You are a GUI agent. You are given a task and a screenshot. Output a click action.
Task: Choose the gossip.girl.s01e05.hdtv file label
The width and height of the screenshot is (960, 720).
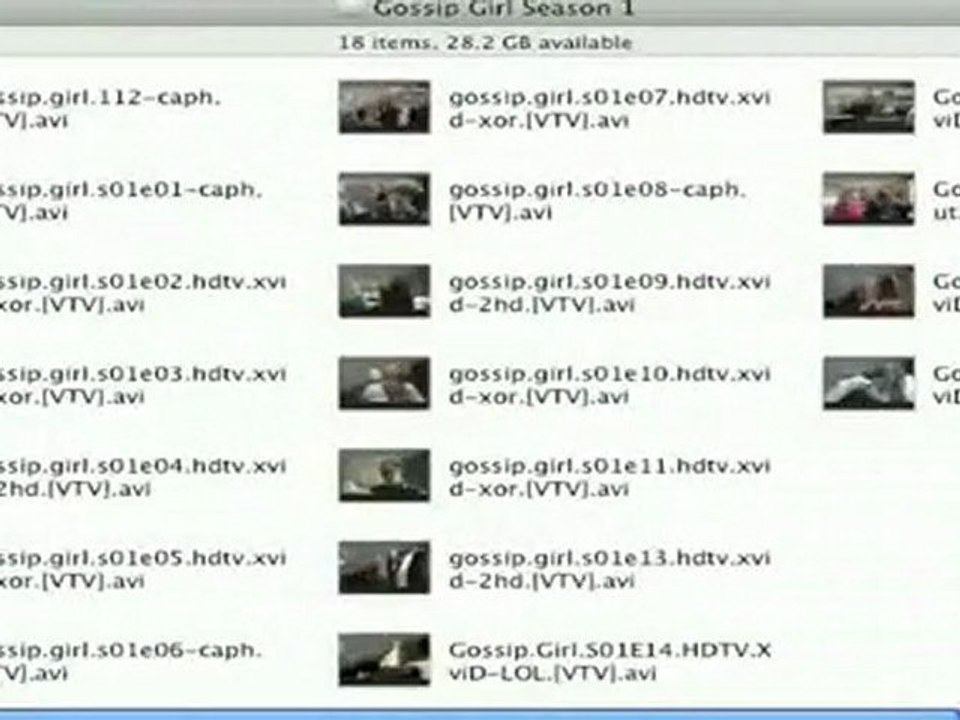coord(143,569)
